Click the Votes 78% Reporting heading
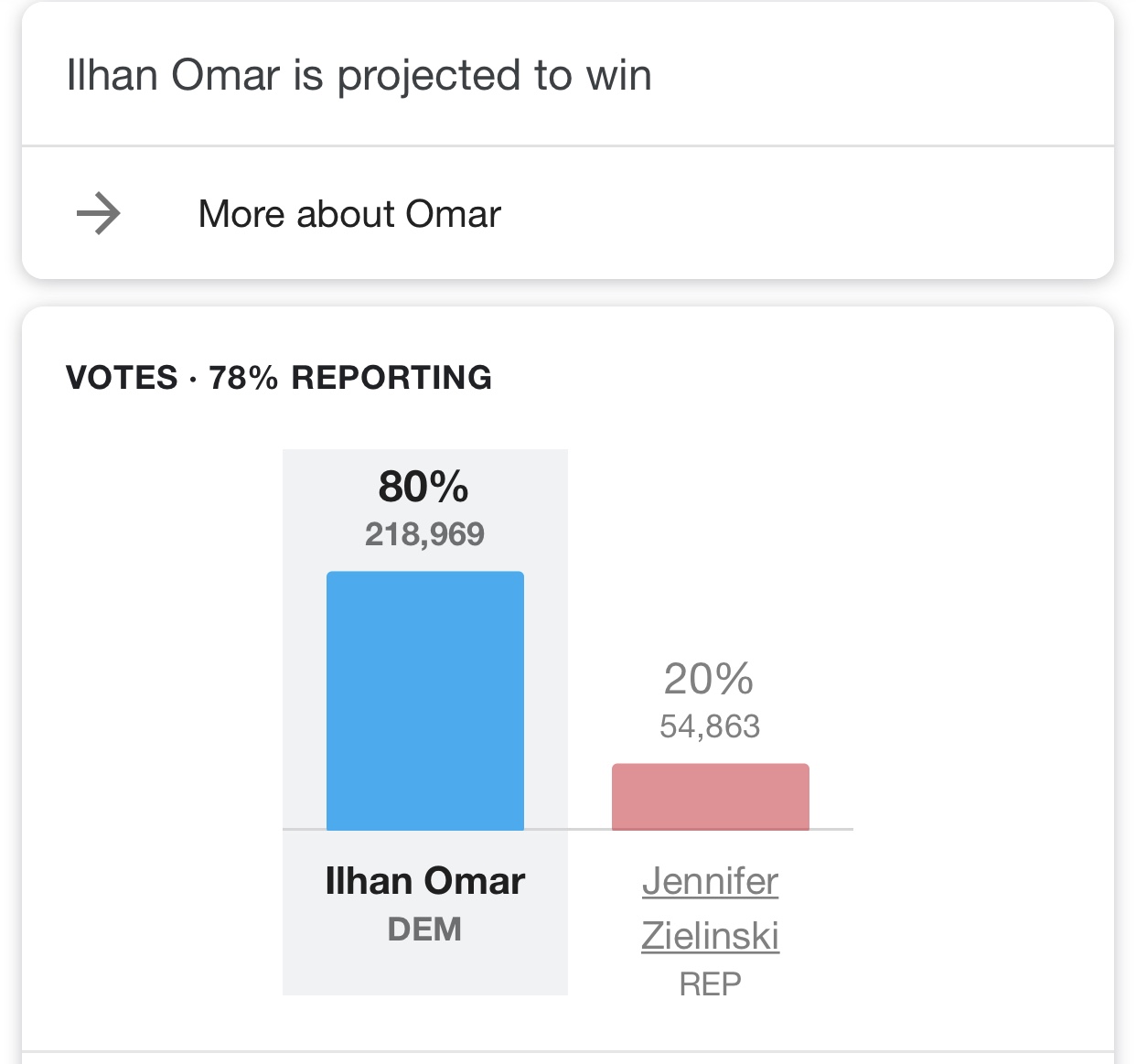 279,378
